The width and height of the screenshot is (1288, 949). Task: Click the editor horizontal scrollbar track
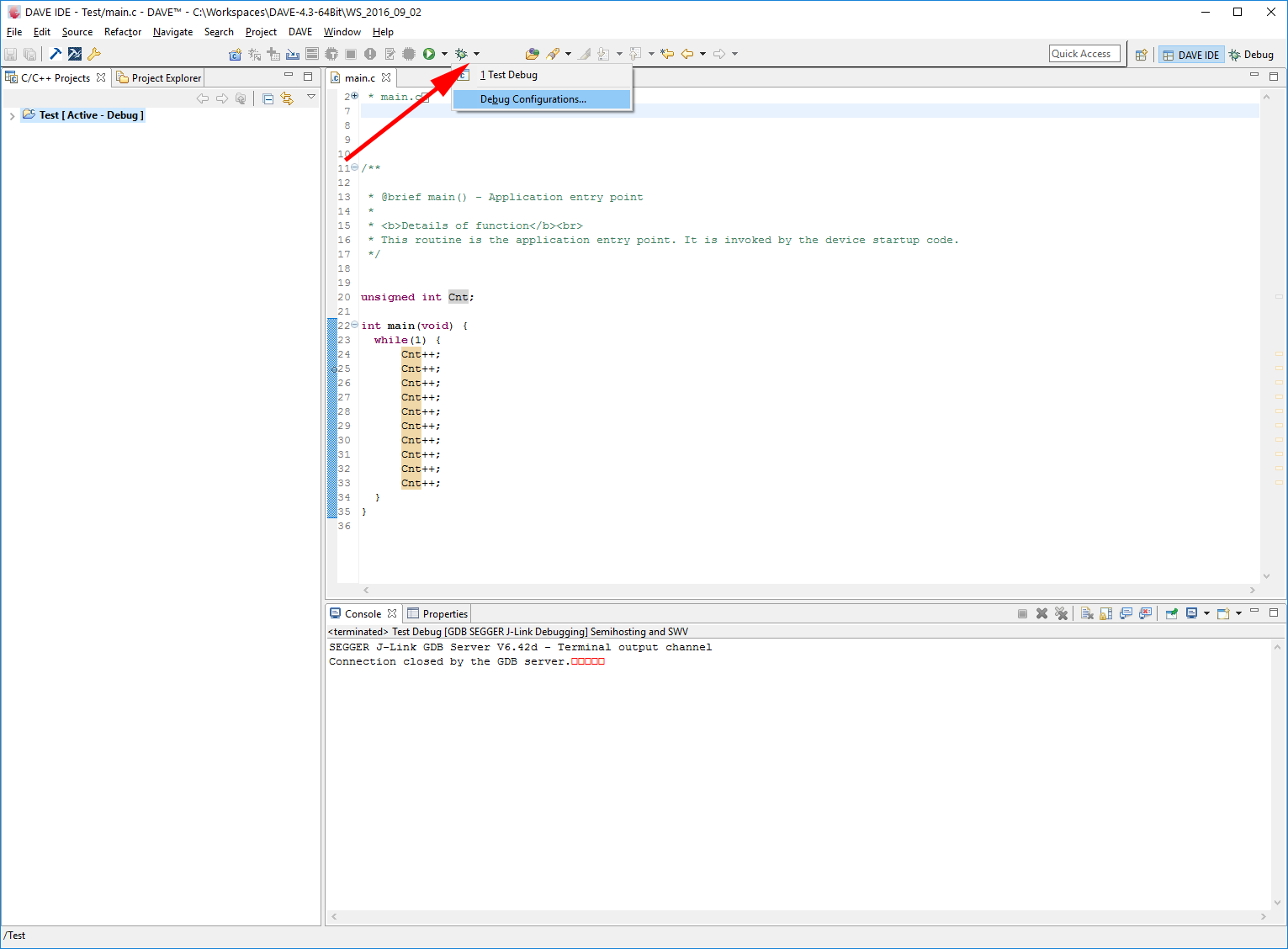pyautogui.click(x=808, y=590)
